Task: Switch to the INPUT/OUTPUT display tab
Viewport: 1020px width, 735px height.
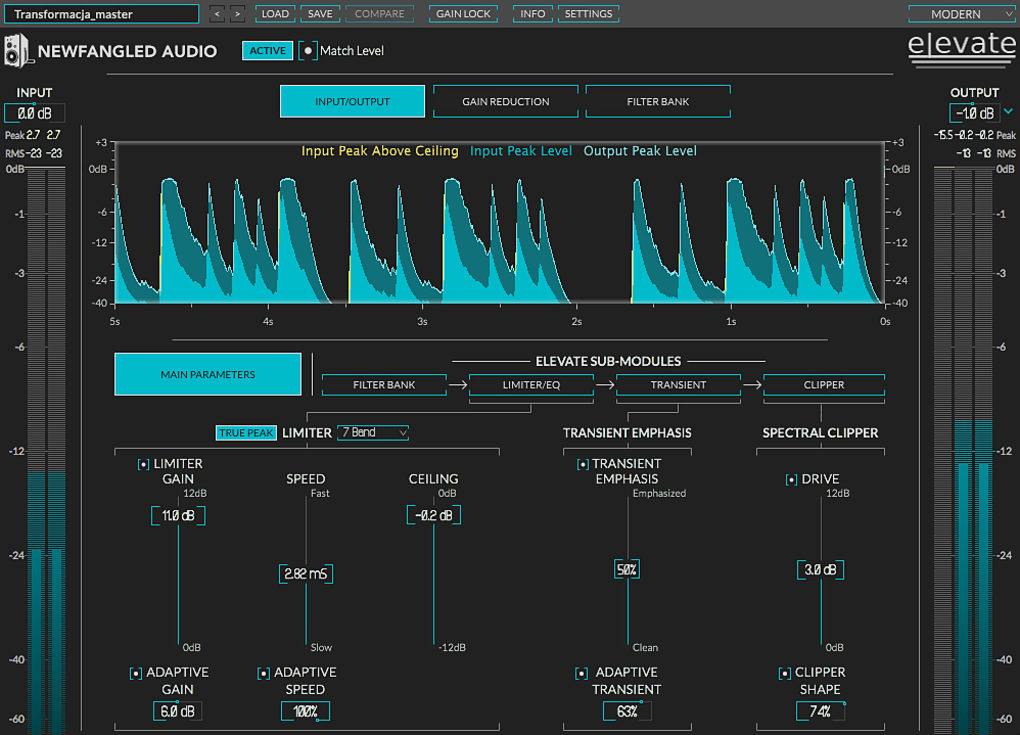Action: 353,101
